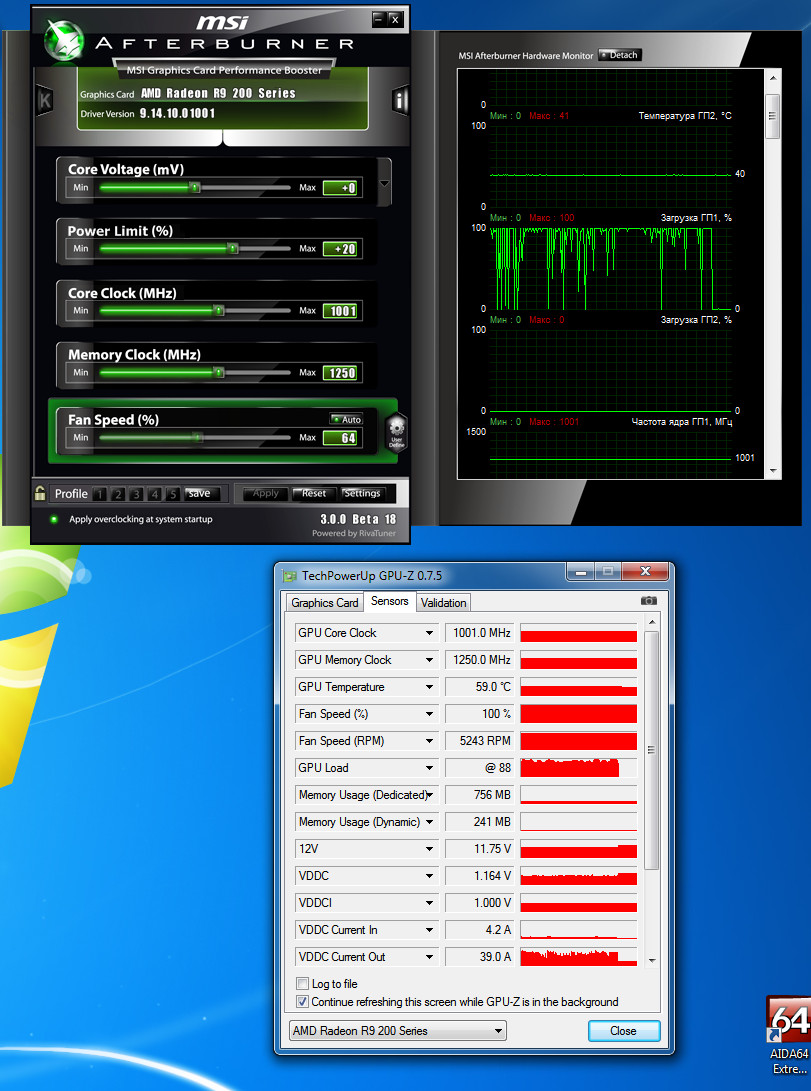Detach the Hardware Monitor panel
Screen dimensions: 811x1091
coord(619,55)
